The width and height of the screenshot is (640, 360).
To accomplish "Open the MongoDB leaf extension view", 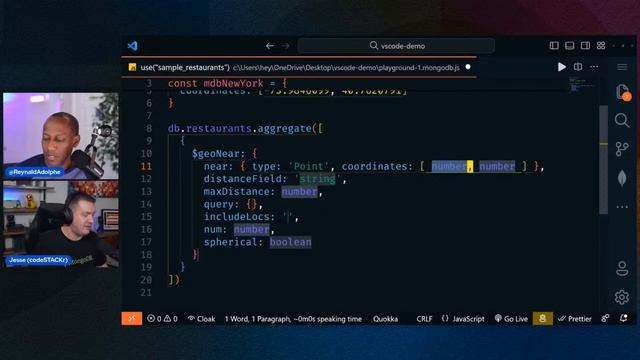I will pos(622,178).
